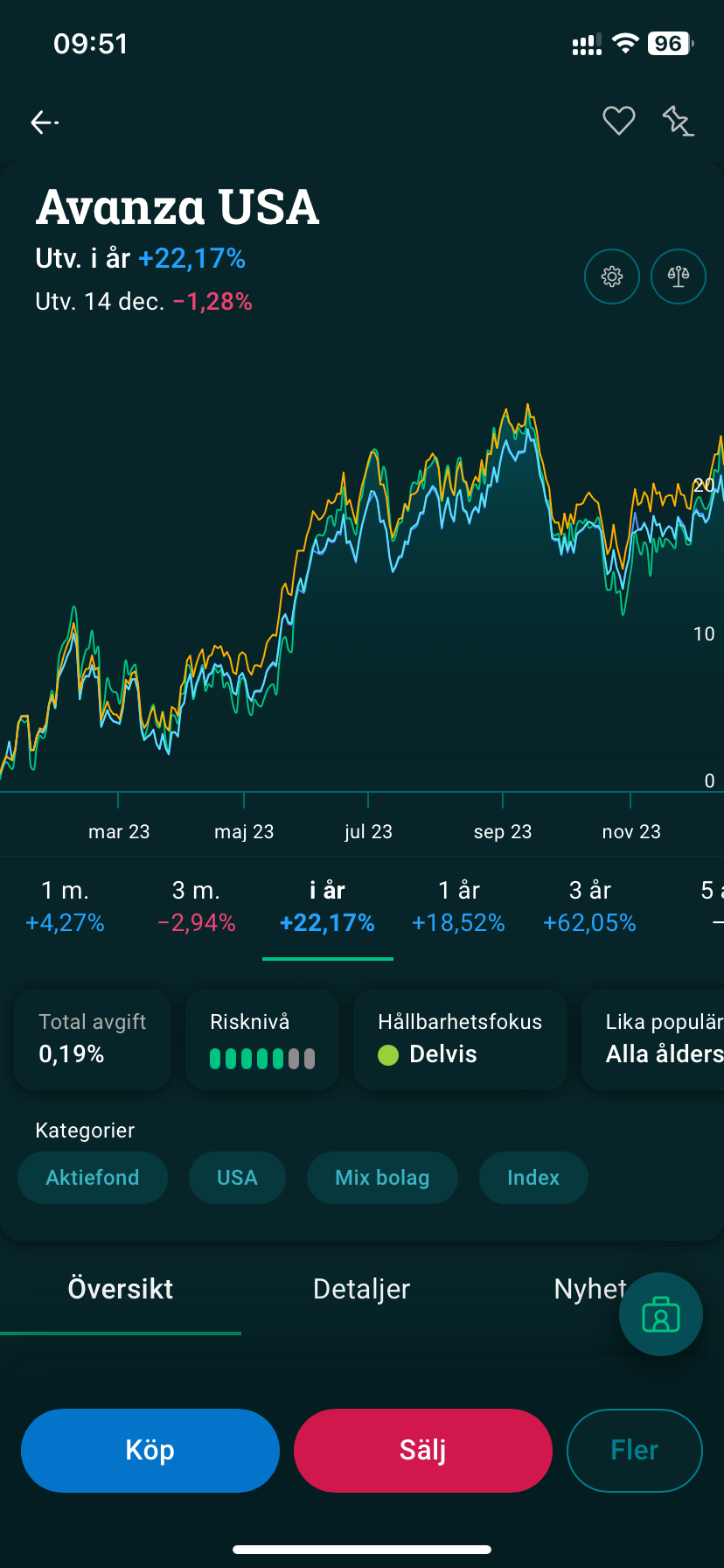Open the compare scales icon
The height and width of the screenshot is (1568, 724).
click(x=679, y=276)
